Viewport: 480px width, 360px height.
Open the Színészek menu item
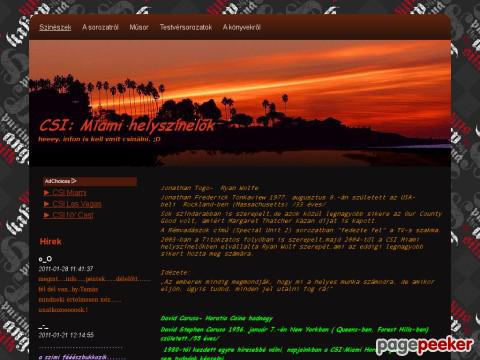[55, 27]
